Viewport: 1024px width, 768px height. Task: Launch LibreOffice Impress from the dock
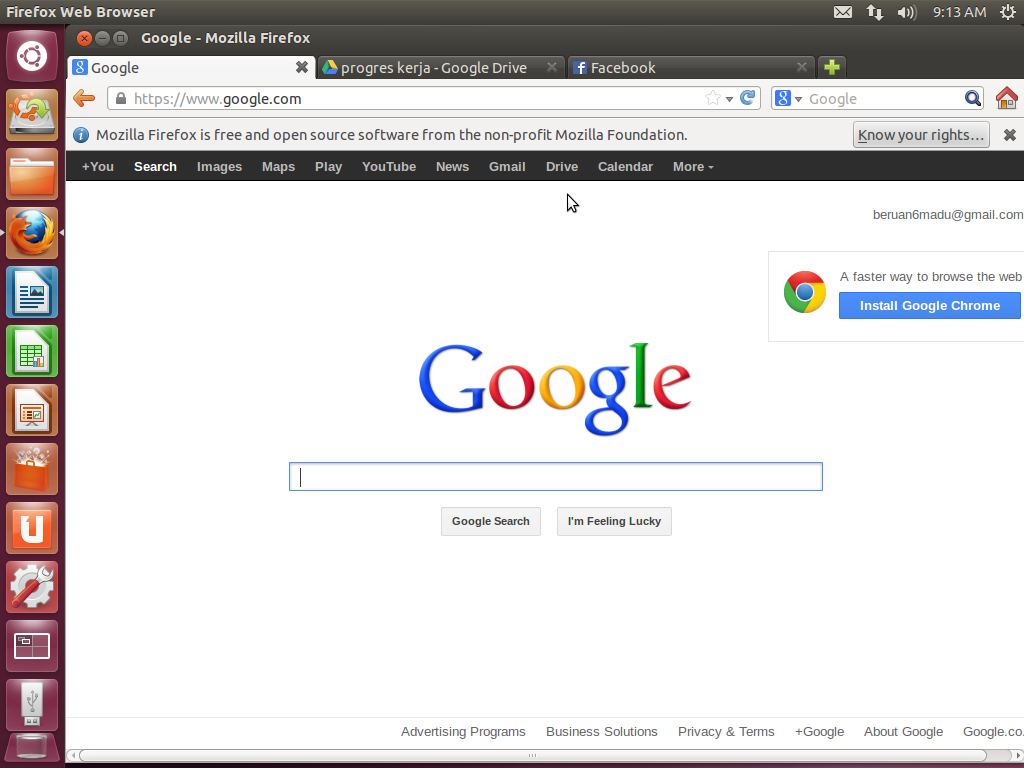pyautogui.click(x=32, y=409)
